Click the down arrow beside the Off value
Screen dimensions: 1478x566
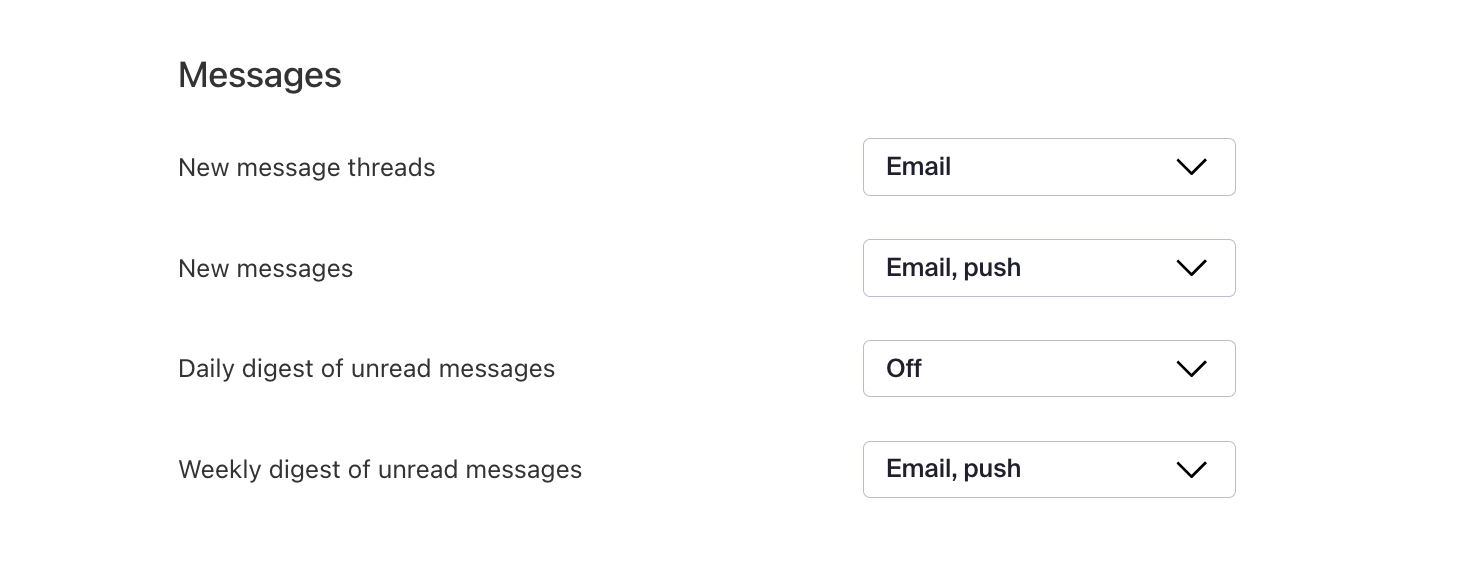tap(1191, 369)
